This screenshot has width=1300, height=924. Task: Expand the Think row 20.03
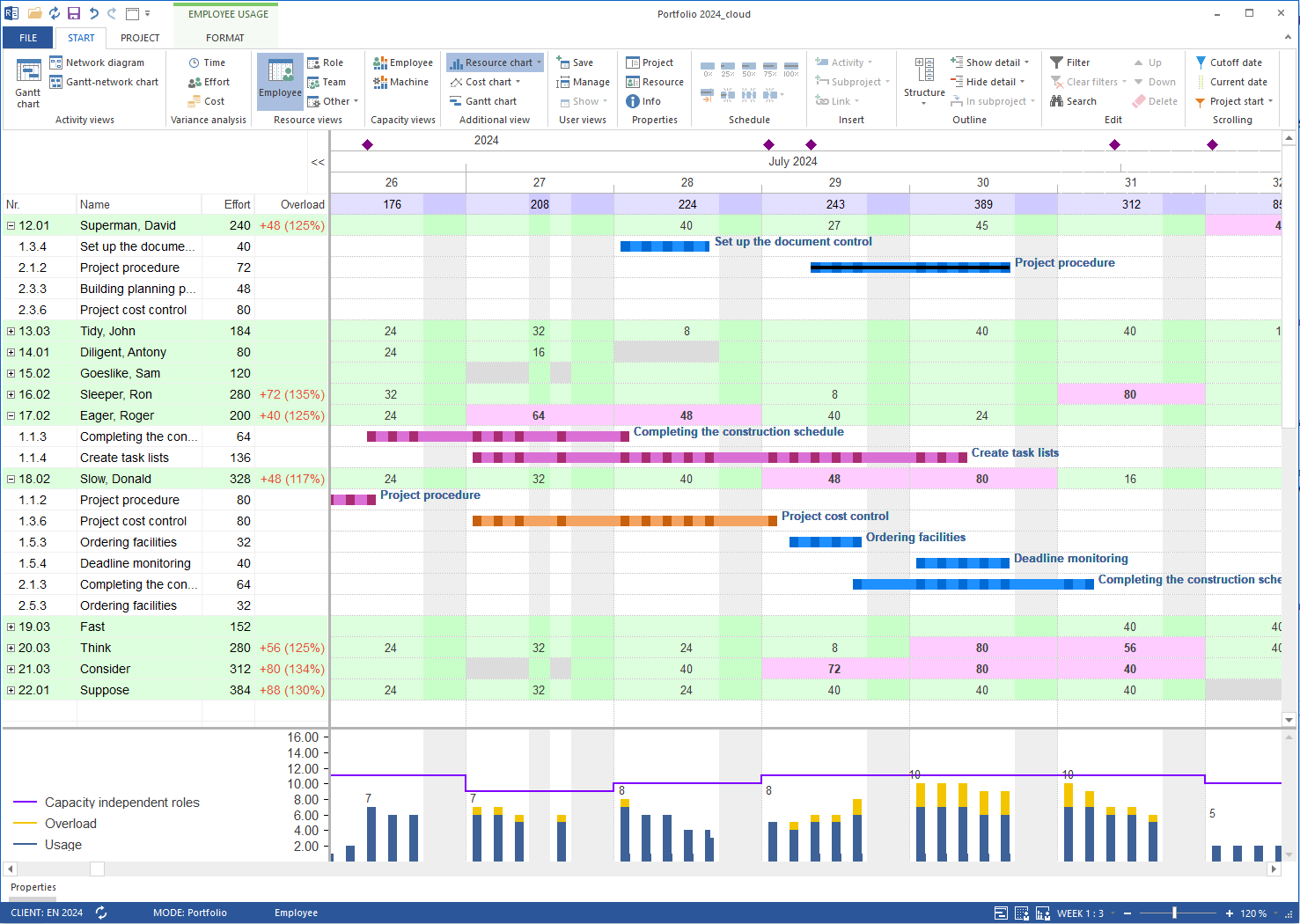tap(11, 648)
